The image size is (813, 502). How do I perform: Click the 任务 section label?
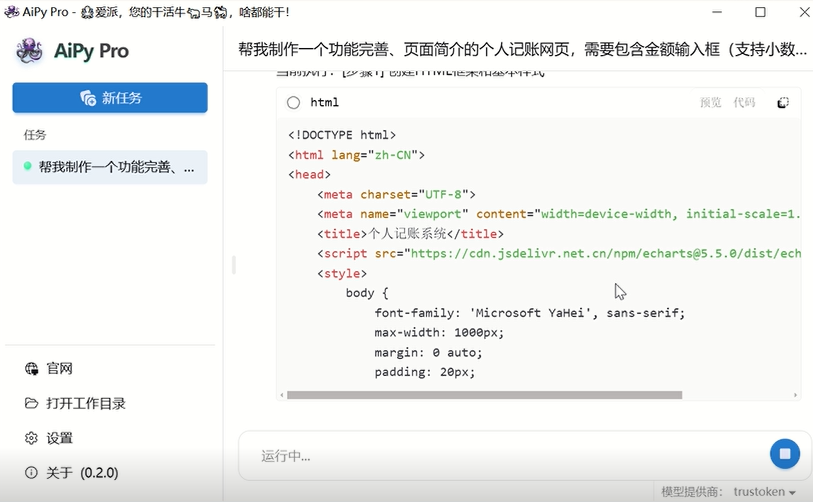pyautogui.click(x=35, y=135)
